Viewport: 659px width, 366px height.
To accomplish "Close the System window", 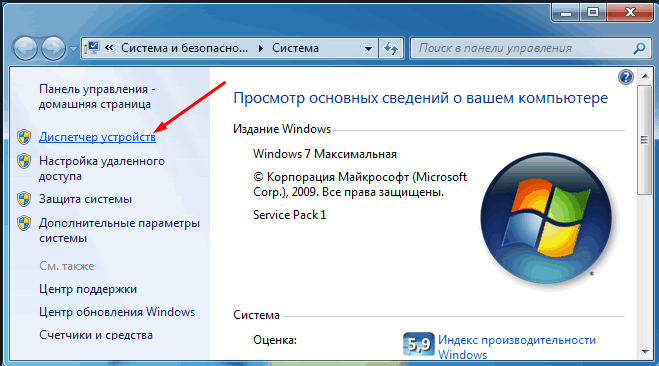I will (x=630, y=13).
